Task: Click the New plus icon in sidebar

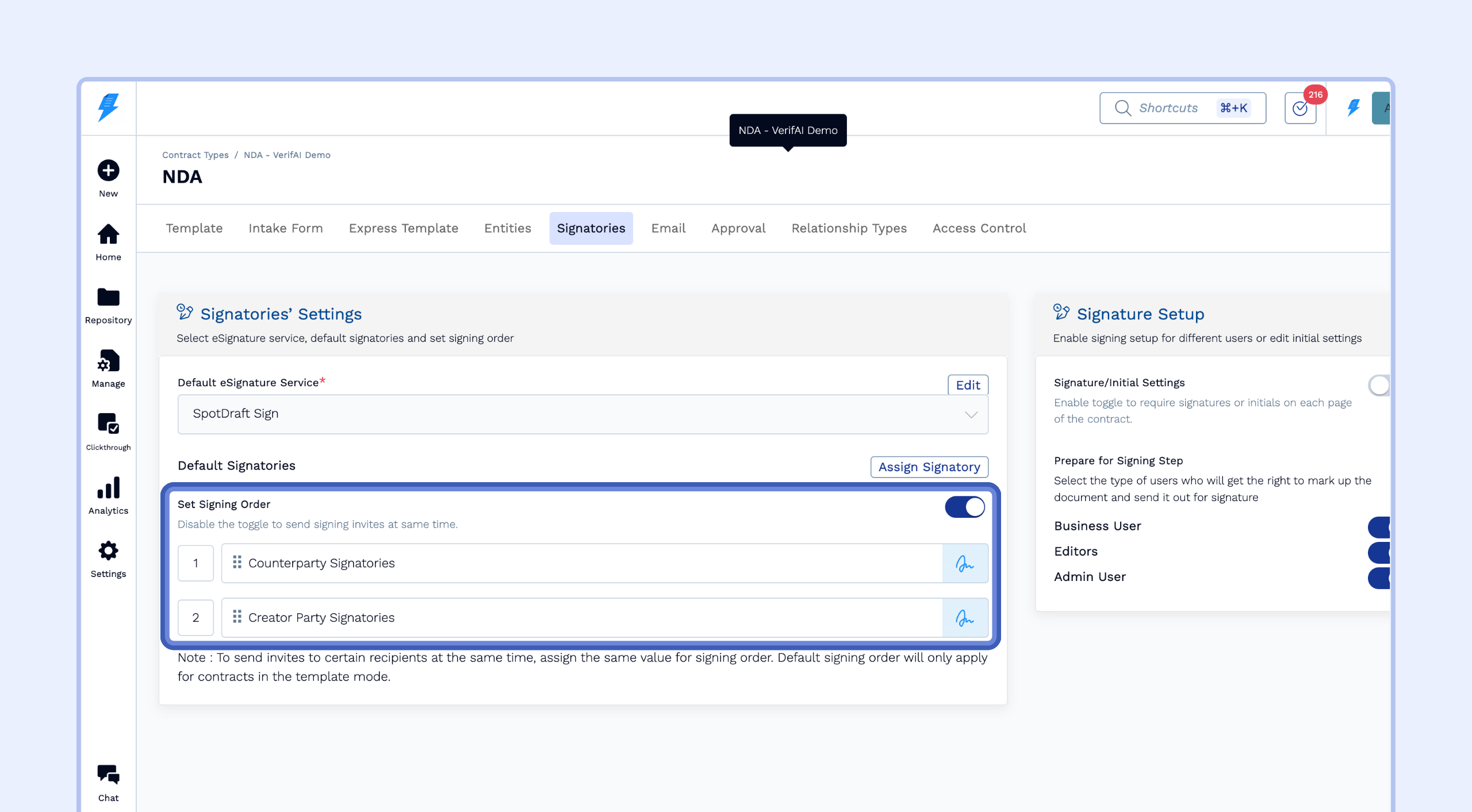Action: click(x=108, y=171)
